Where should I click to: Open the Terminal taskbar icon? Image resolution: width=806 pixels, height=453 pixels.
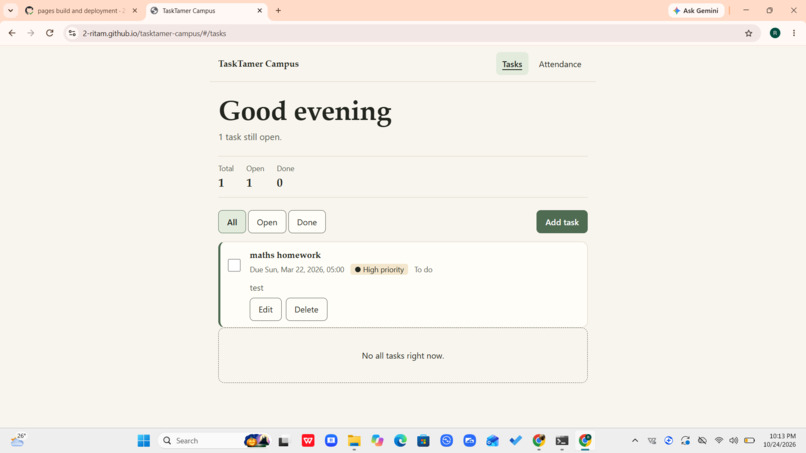pos(562,441)
